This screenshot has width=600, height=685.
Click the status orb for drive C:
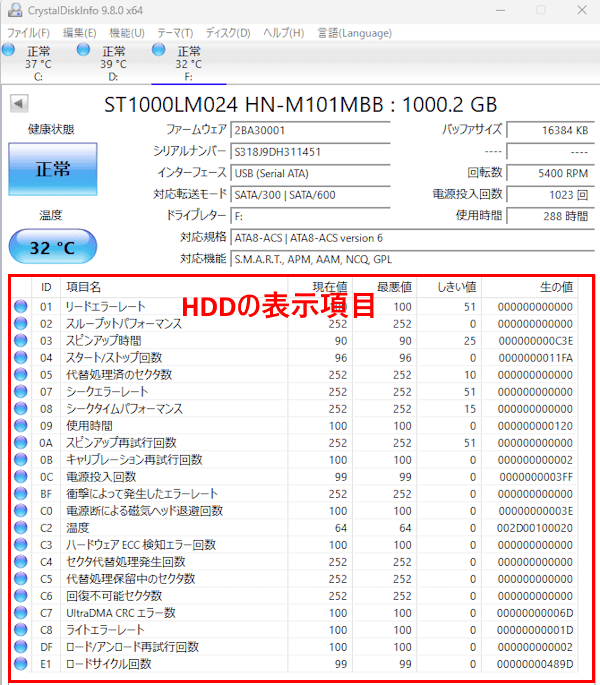8,50
